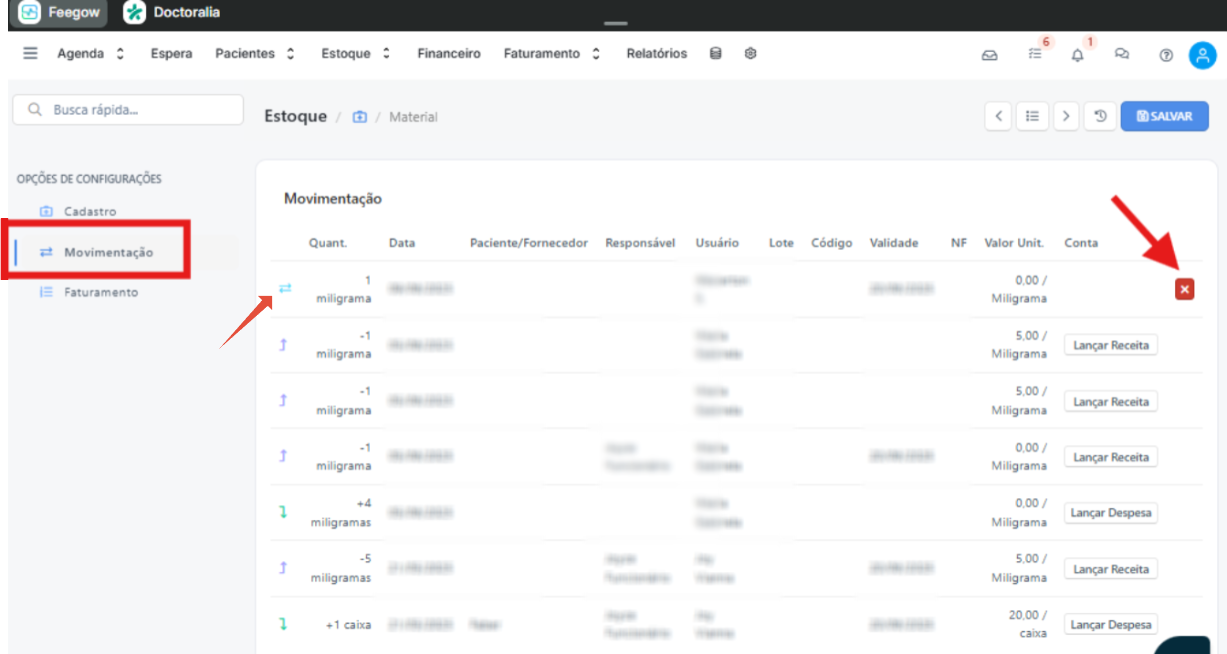
Task: Delete the 1 miligrama movement with red X
Action: [x=1184, y=289]
